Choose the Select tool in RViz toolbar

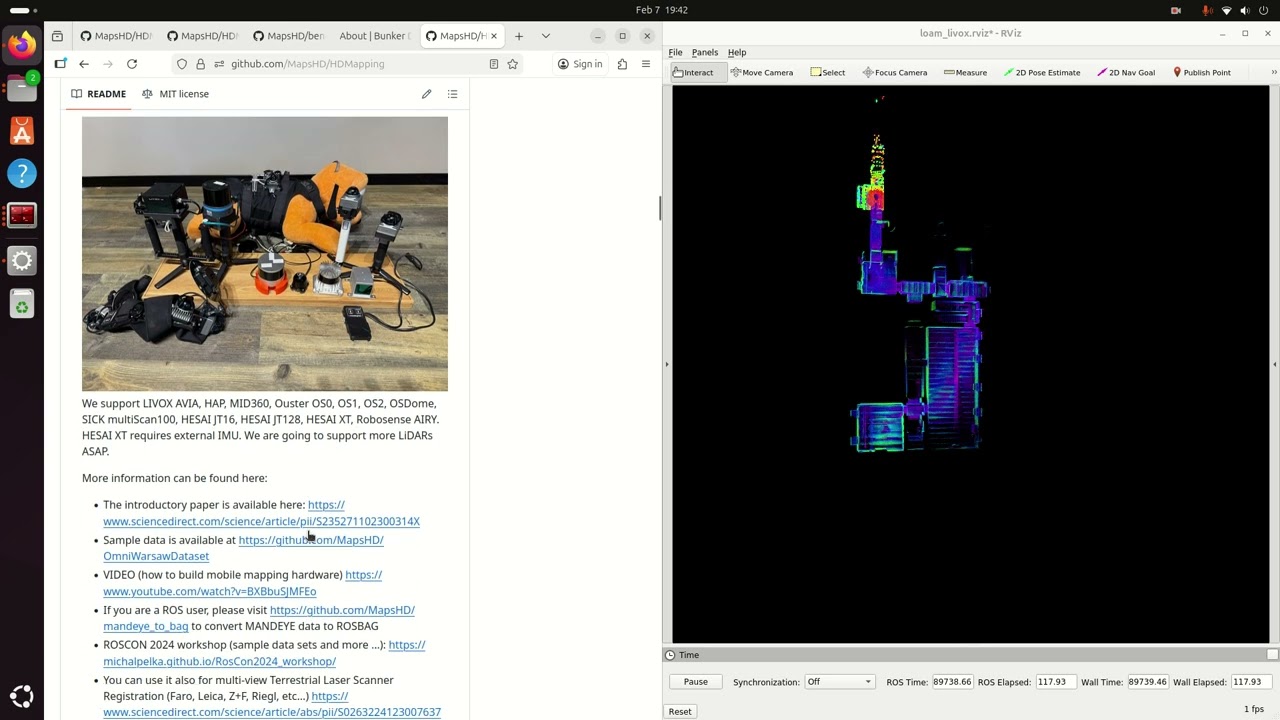828,72
